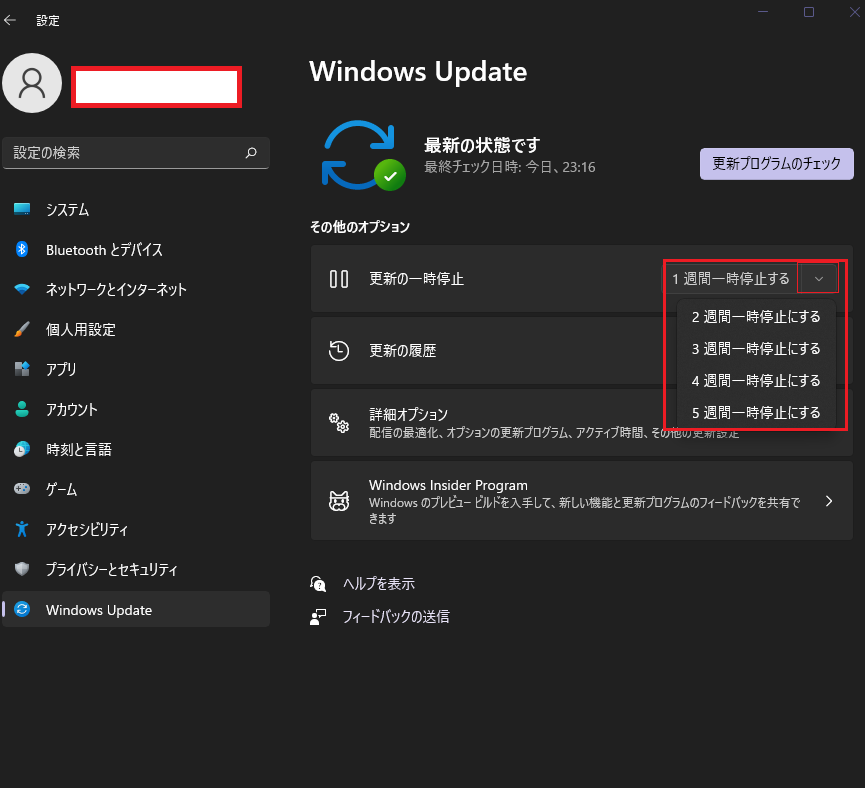865x788 pixels.
Task: Go to ネットワークとインターネット settings
Action: pyautogui.click(x=136, y=290)
